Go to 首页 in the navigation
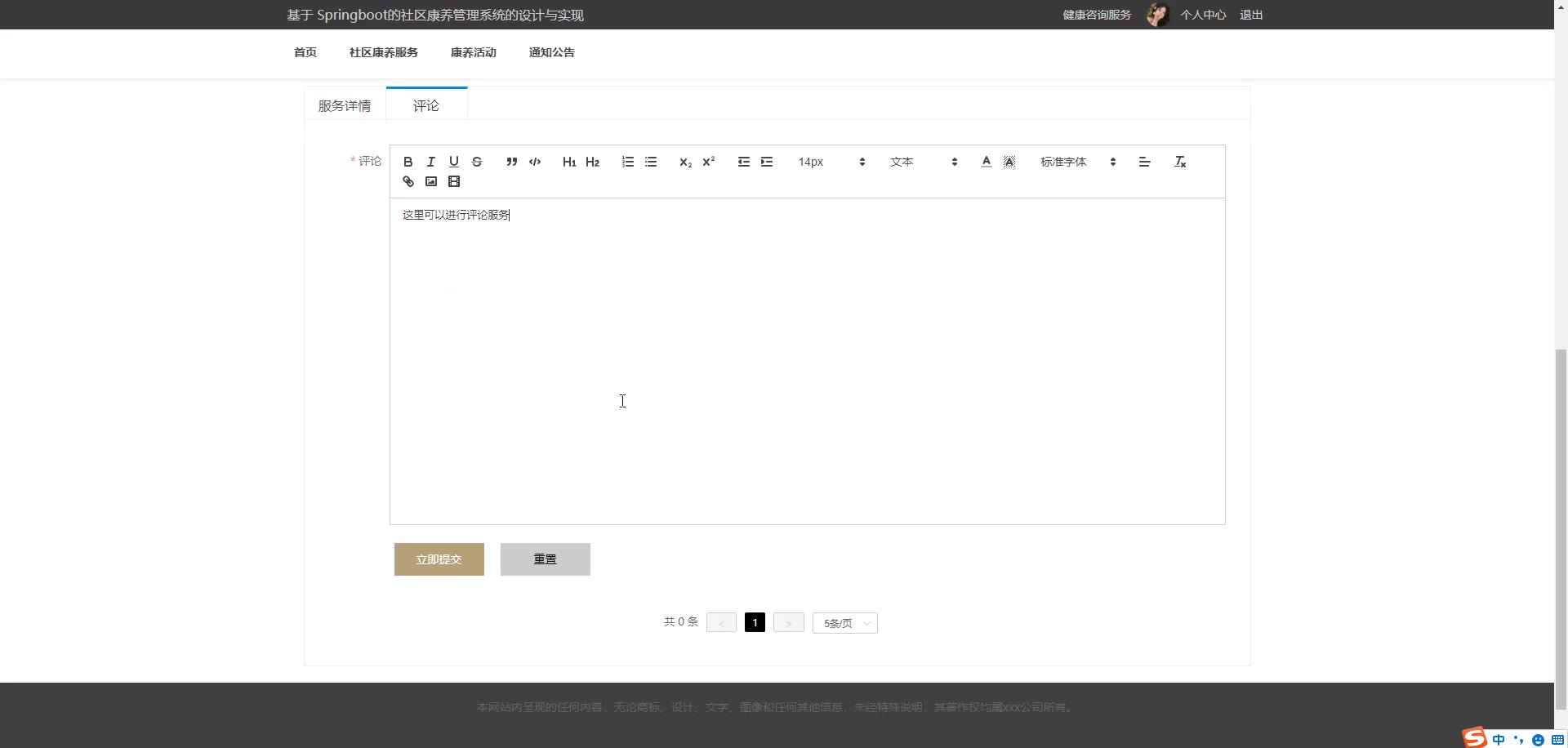Viewport: 1568px width, 748px height. (x=305, y=52)
